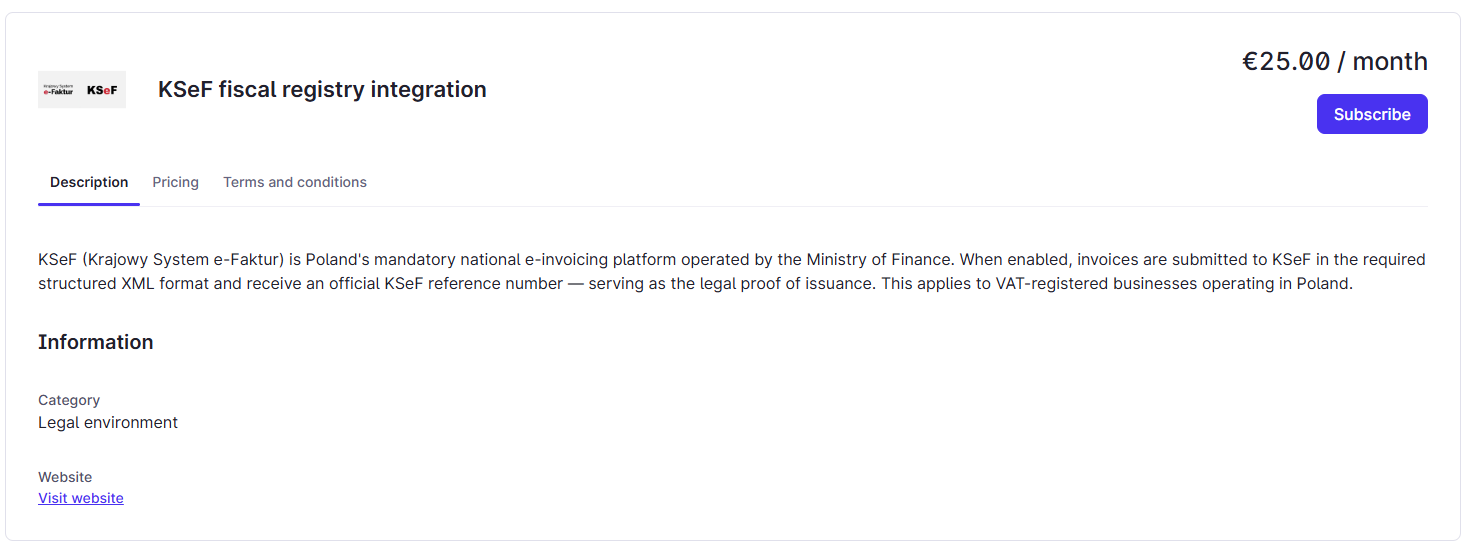This screenshot has height=552, width=1473.
Task: Open the Visit website link
Action: [x=81, y=498]
